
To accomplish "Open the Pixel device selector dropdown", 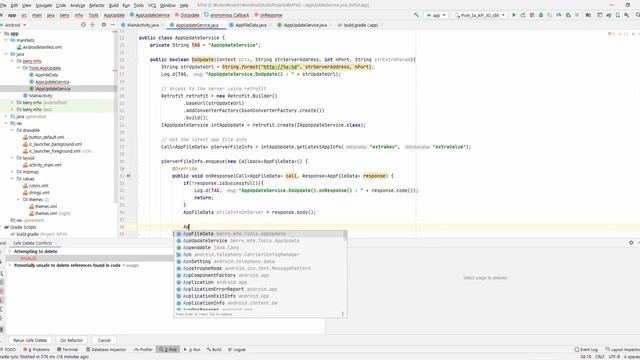I will pyautogui.click(x=480, y=15).
